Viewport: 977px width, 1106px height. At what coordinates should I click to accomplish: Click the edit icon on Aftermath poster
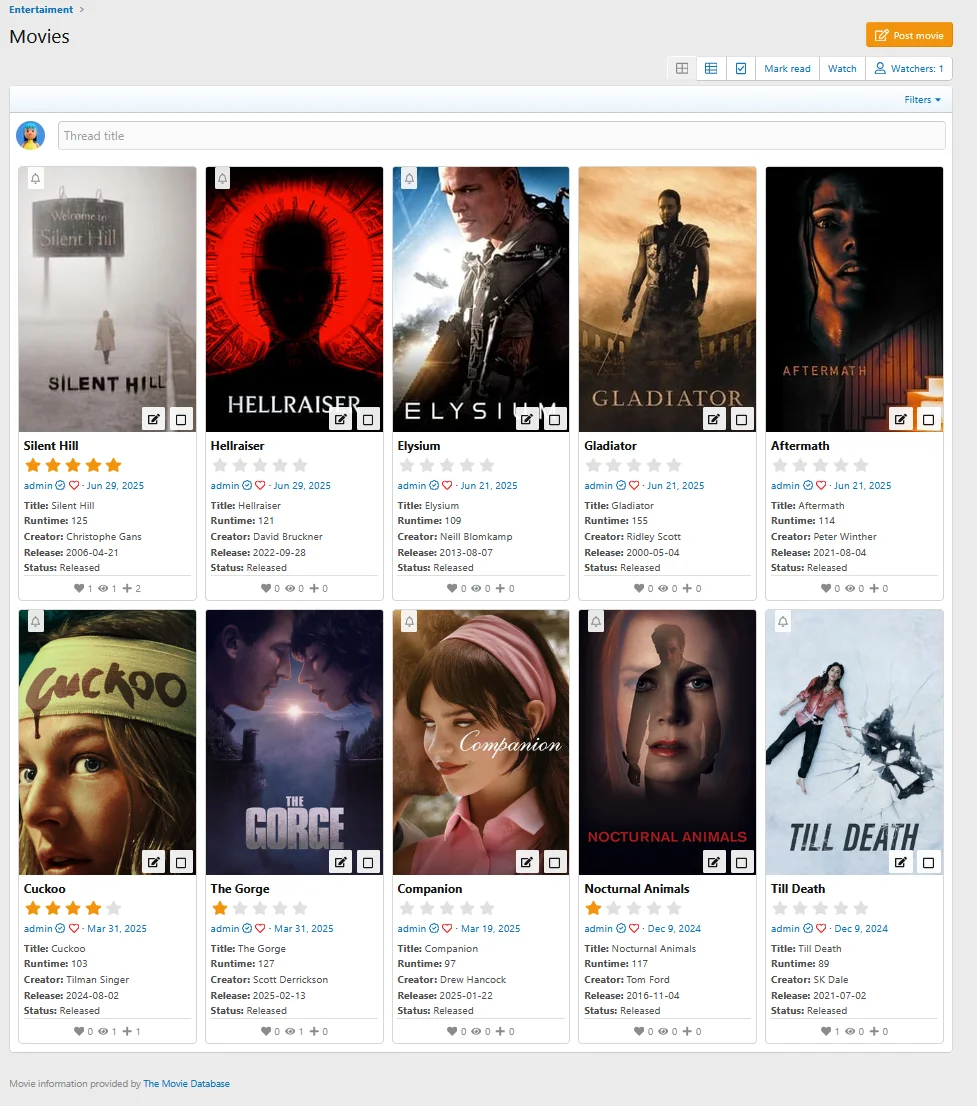901,419
